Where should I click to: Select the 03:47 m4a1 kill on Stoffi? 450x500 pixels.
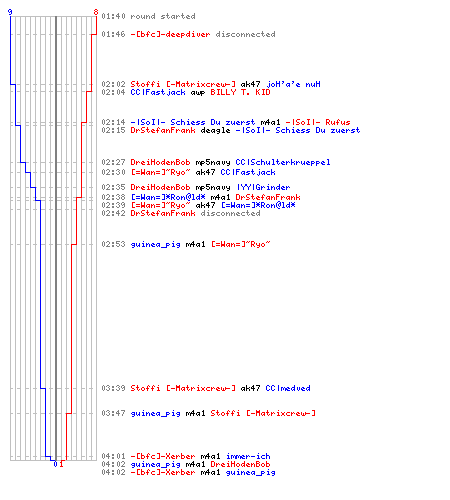pyautogui.click(x=208, y=413)
